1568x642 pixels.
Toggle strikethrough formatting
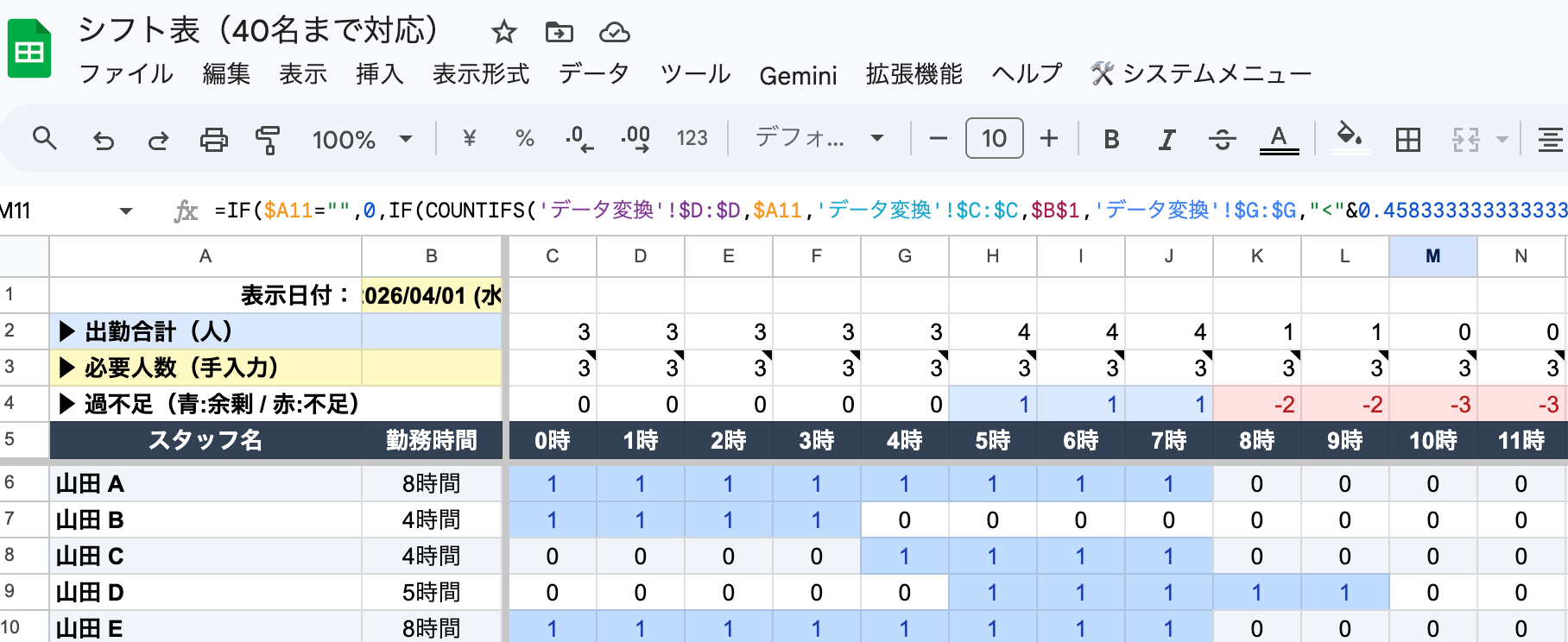1222,139
